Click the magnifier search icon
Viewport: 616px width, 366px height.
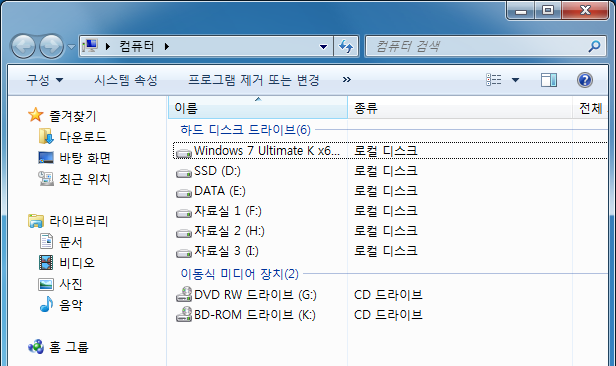pyautogui.click(x=594, y=46)
